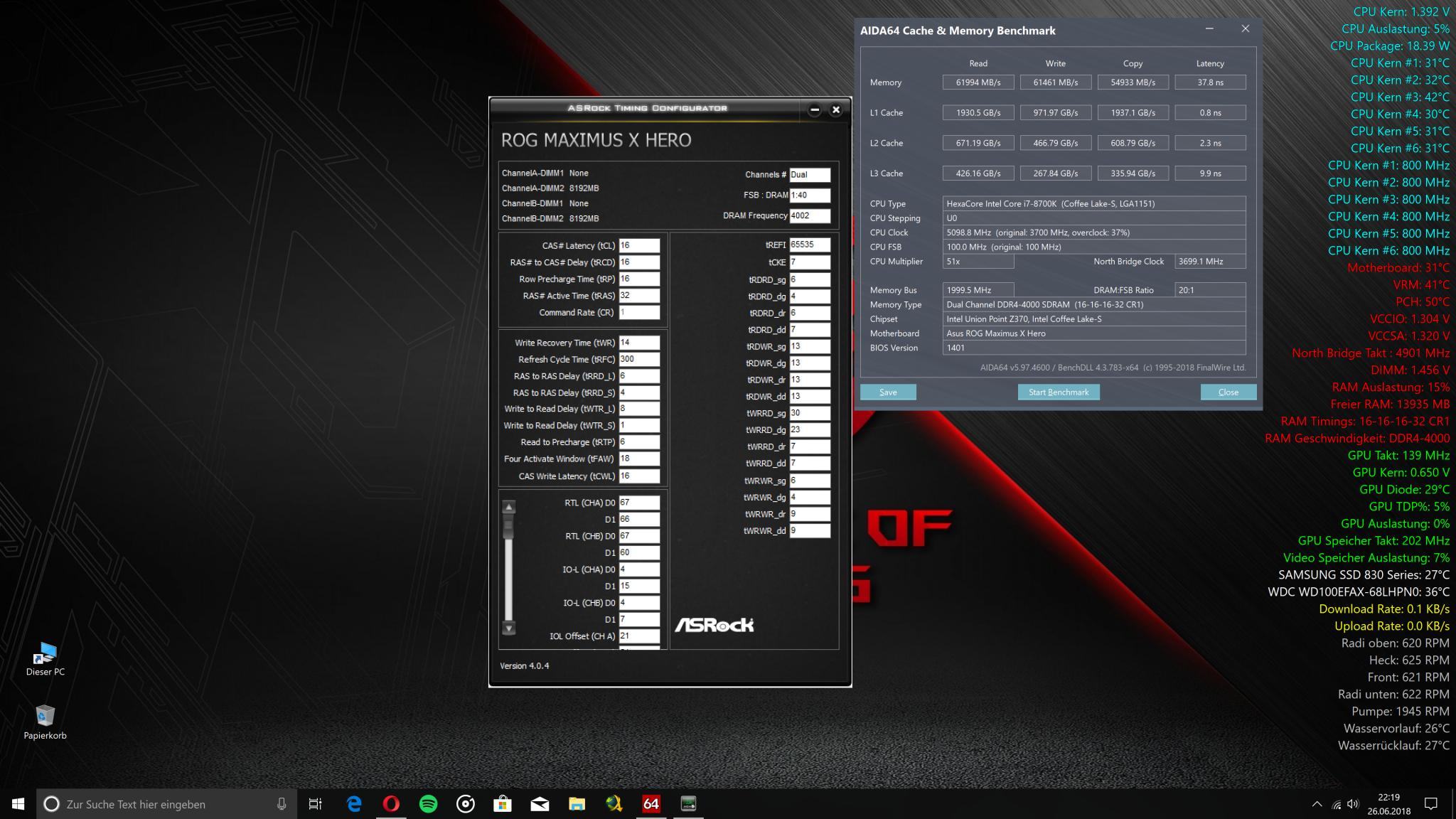Click the CAS Write Latency (tCWL) field
Screen dimensions: 1456x819
click(639, 476)
